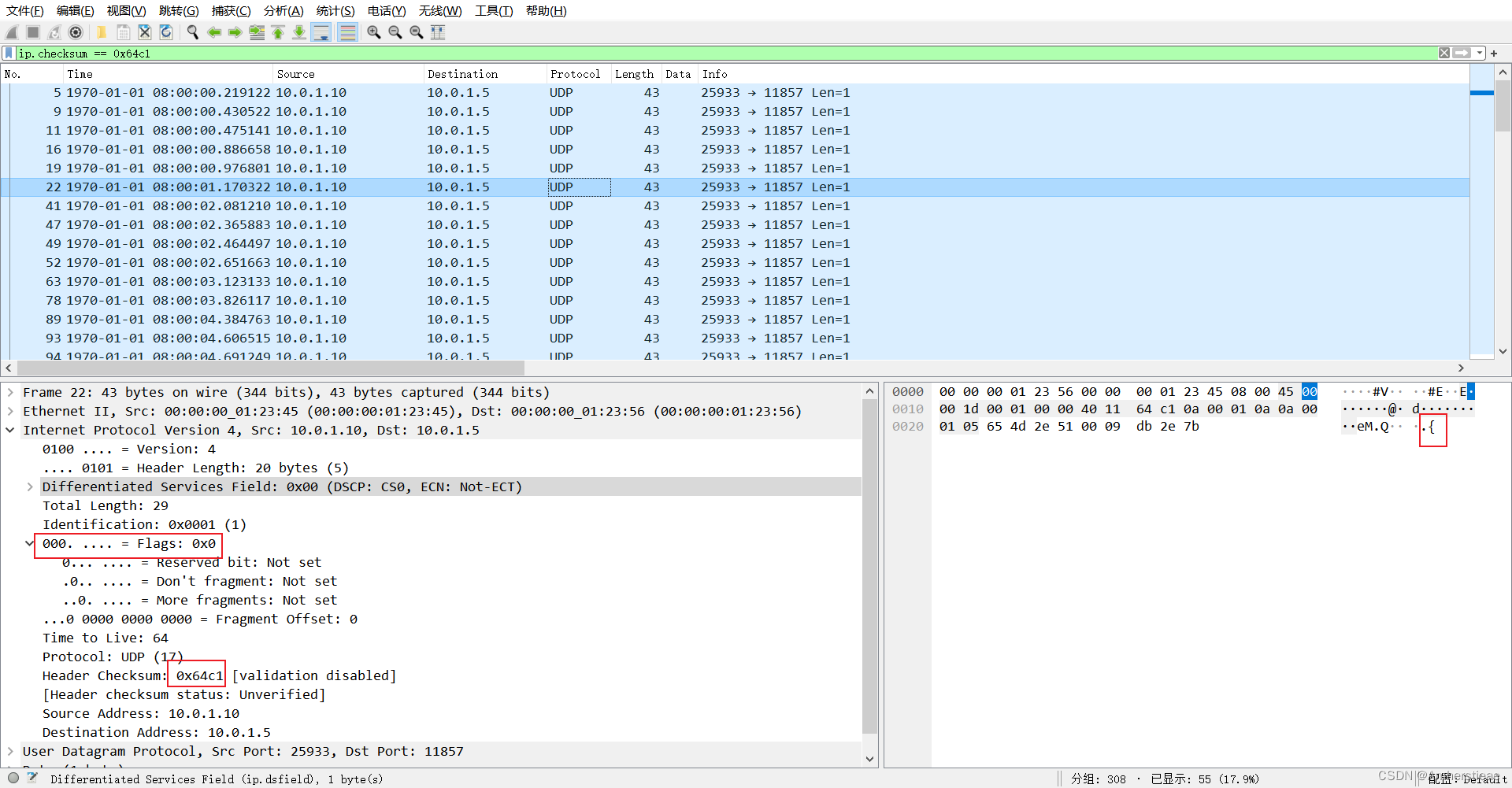Click the restart capture icon
This screenshot has height=788, width=1512.
click(54, 32)
